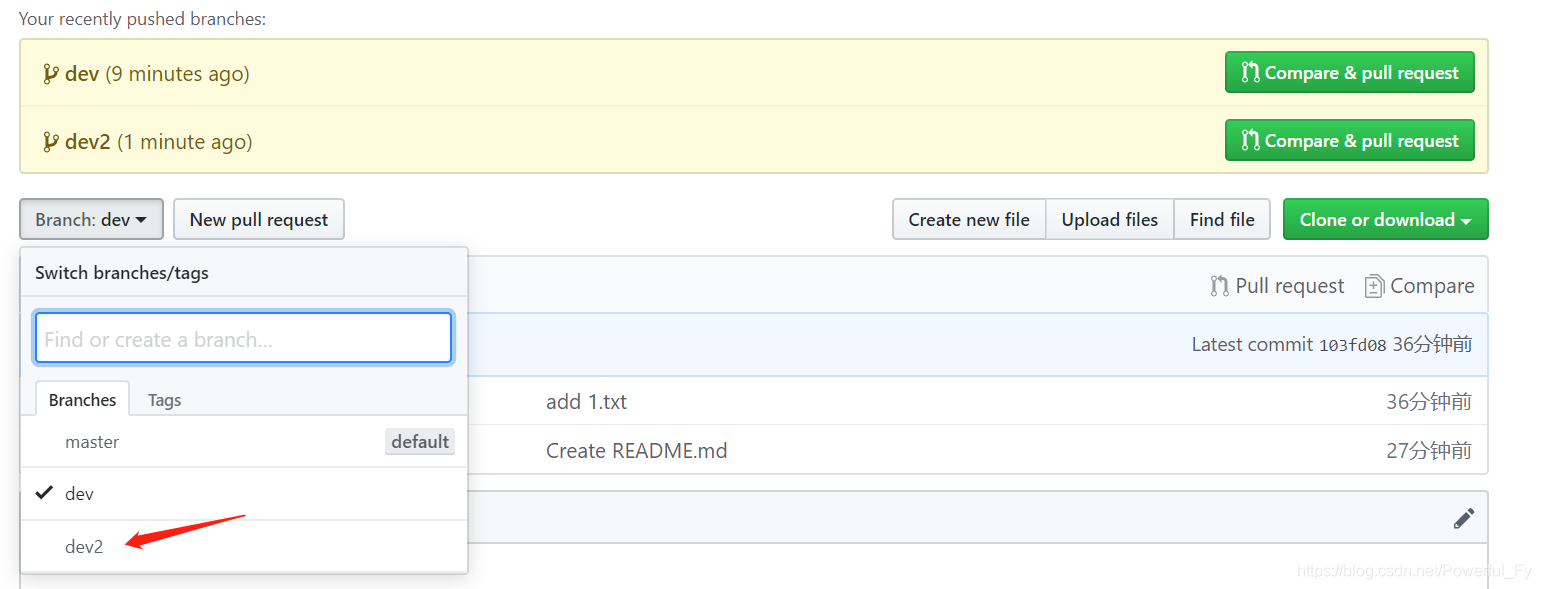This screenshot has height=589, width=1541.
Task: Click the branch icon beside dev2 (1 minute ago)
Action: (x=50, y=141)
